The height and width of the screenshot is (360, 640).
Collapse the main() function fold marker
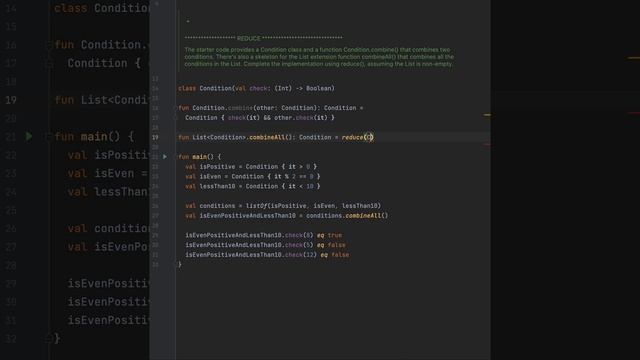177,157
